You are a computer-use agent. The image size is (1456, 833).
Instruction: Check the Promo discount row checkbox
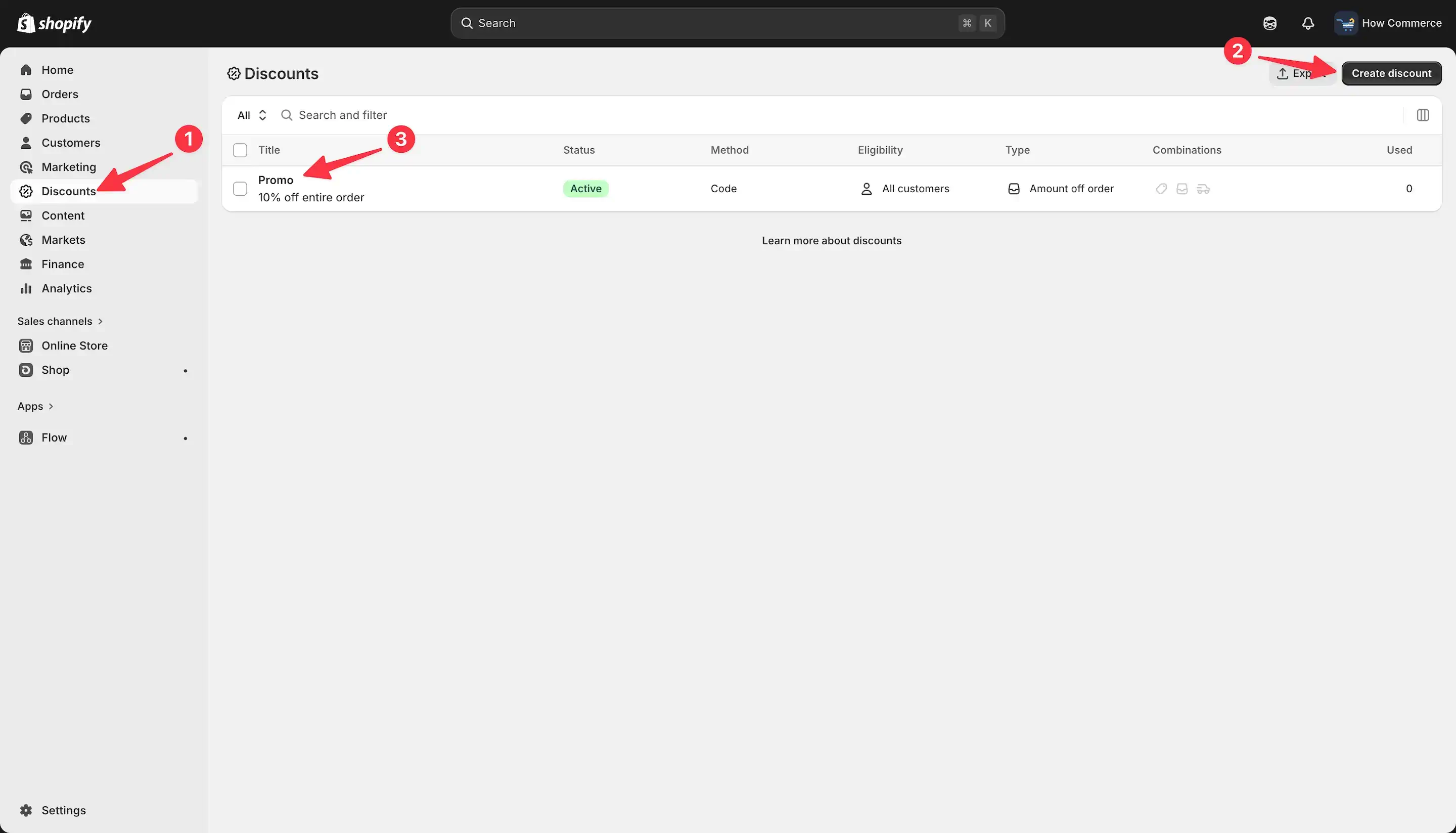(x=240, y=189)
